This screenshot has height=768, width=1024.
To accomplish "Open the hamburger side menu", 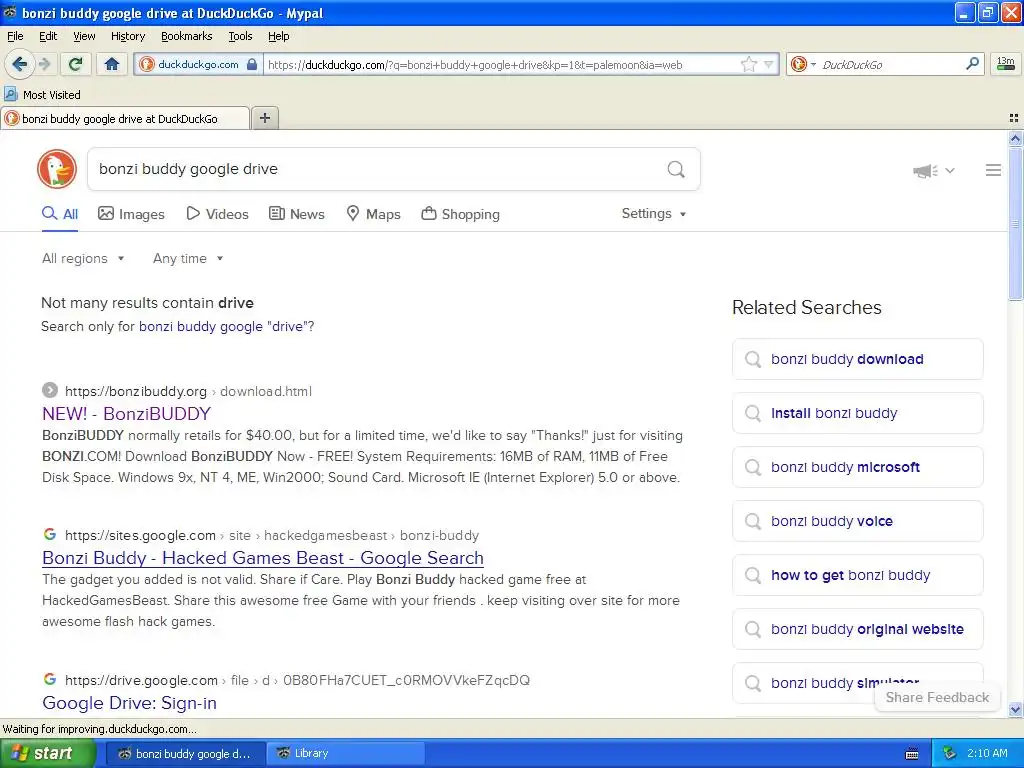I will click(x=993, y=170).
